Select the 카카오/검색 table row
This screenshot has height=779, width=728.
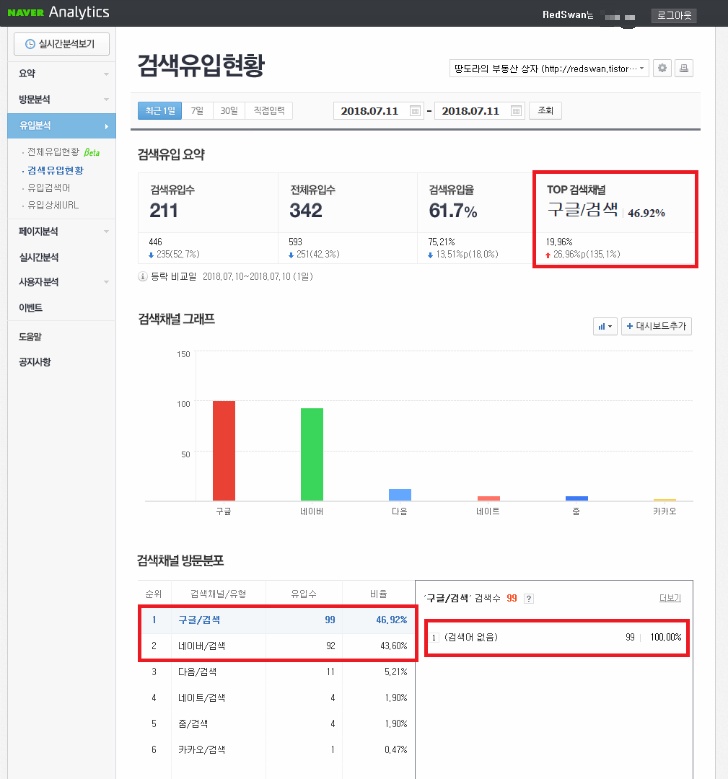(277, 750)
